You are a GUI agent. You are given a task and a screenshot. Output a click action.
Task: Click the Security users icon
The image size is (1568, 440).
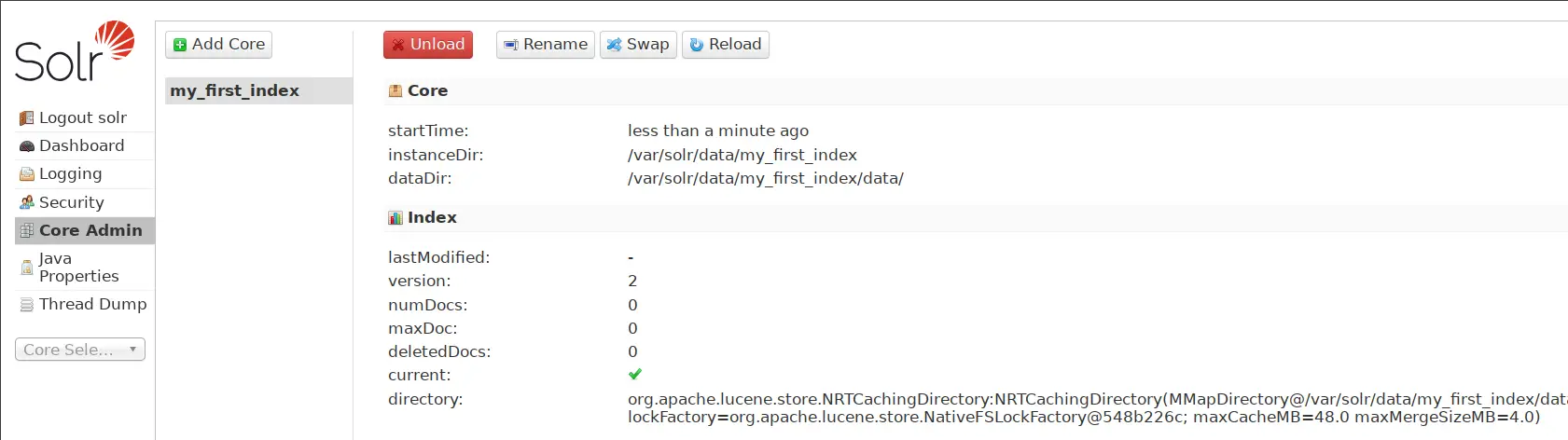click(x=27, y=202)
